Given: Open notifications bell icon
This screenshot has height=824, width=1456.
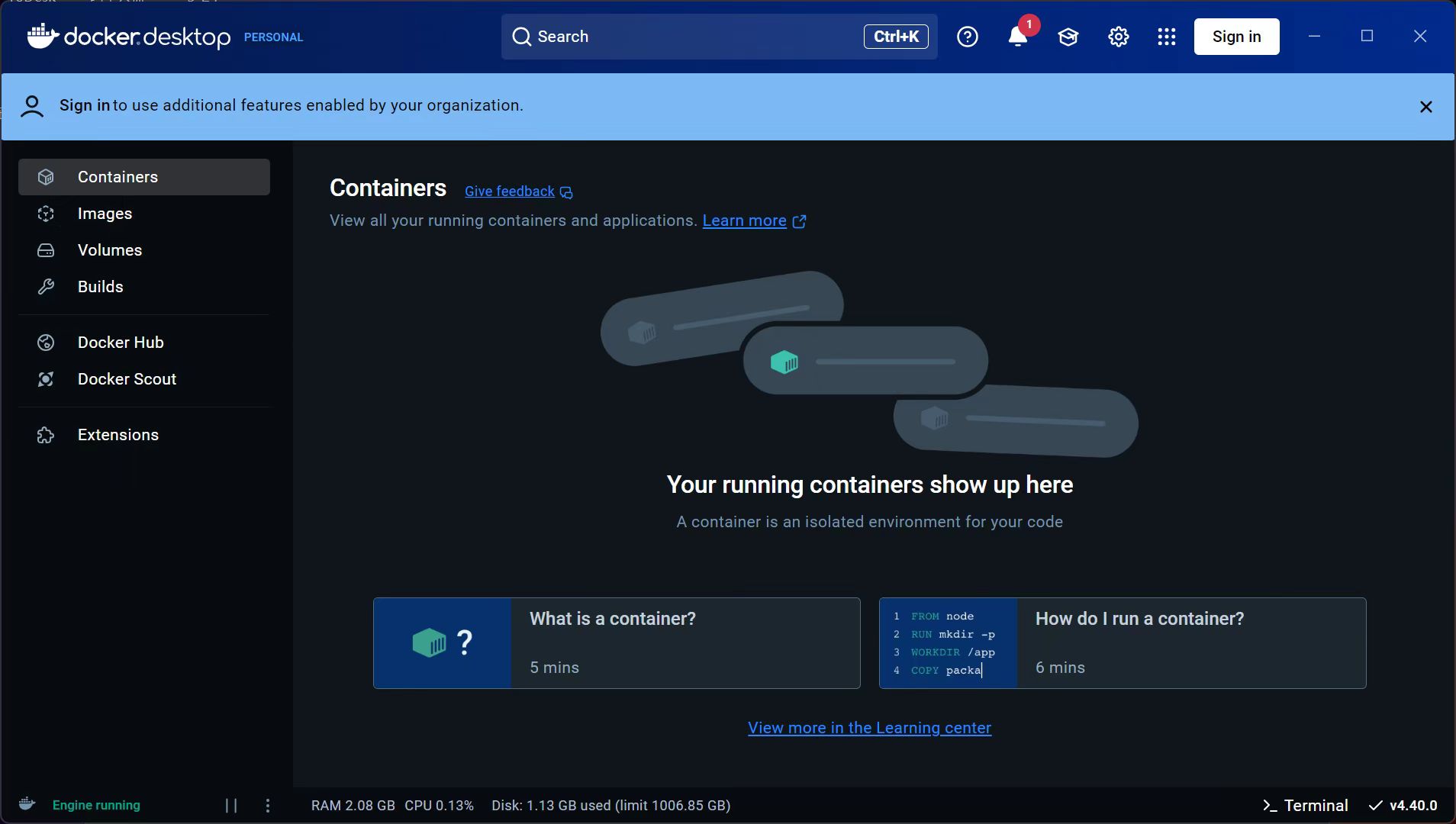Looking at the screenshot, I should 1017,37.
